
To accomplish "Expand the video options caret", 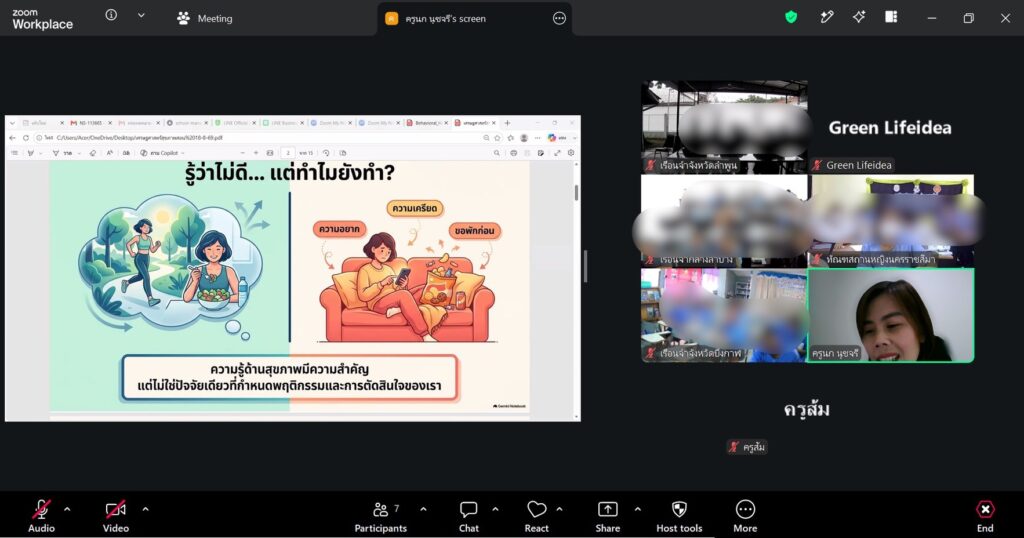I will click(x=145, y=509).
